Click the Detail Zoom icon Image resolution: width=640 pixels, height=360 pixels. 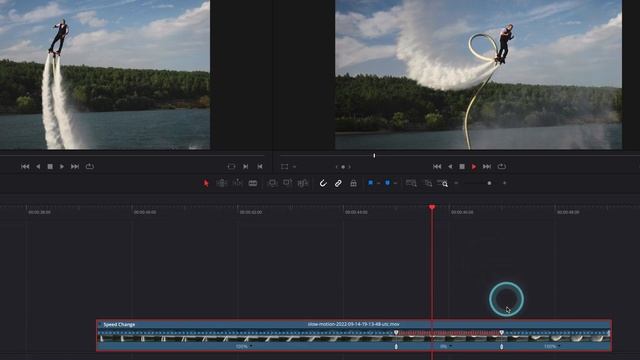coord(428,183)
